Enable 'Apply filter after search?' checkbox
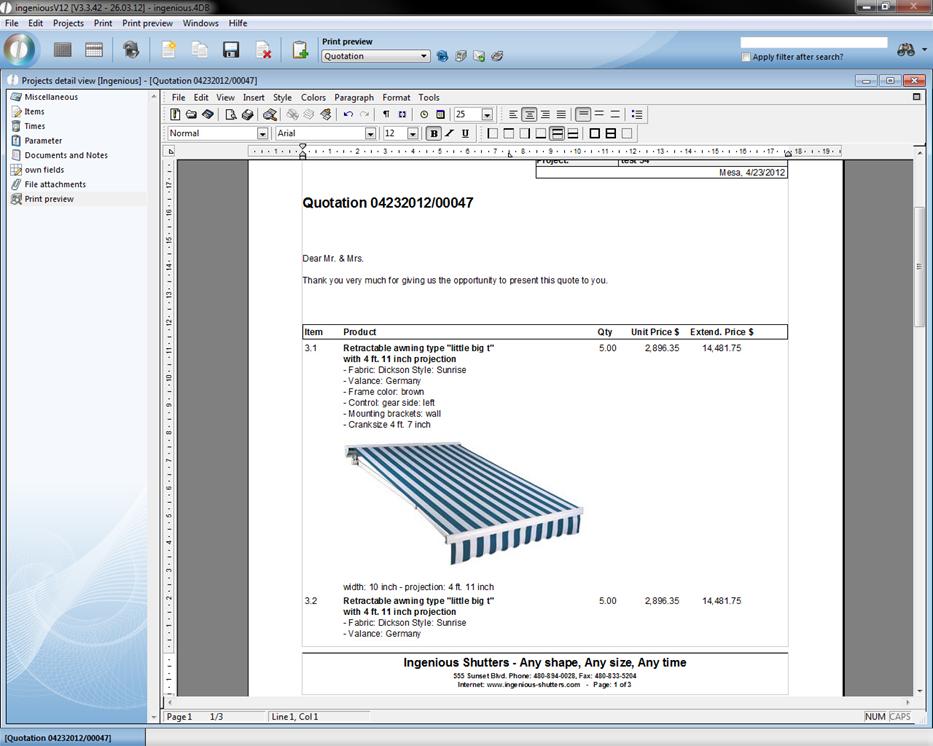 (746, 57)
